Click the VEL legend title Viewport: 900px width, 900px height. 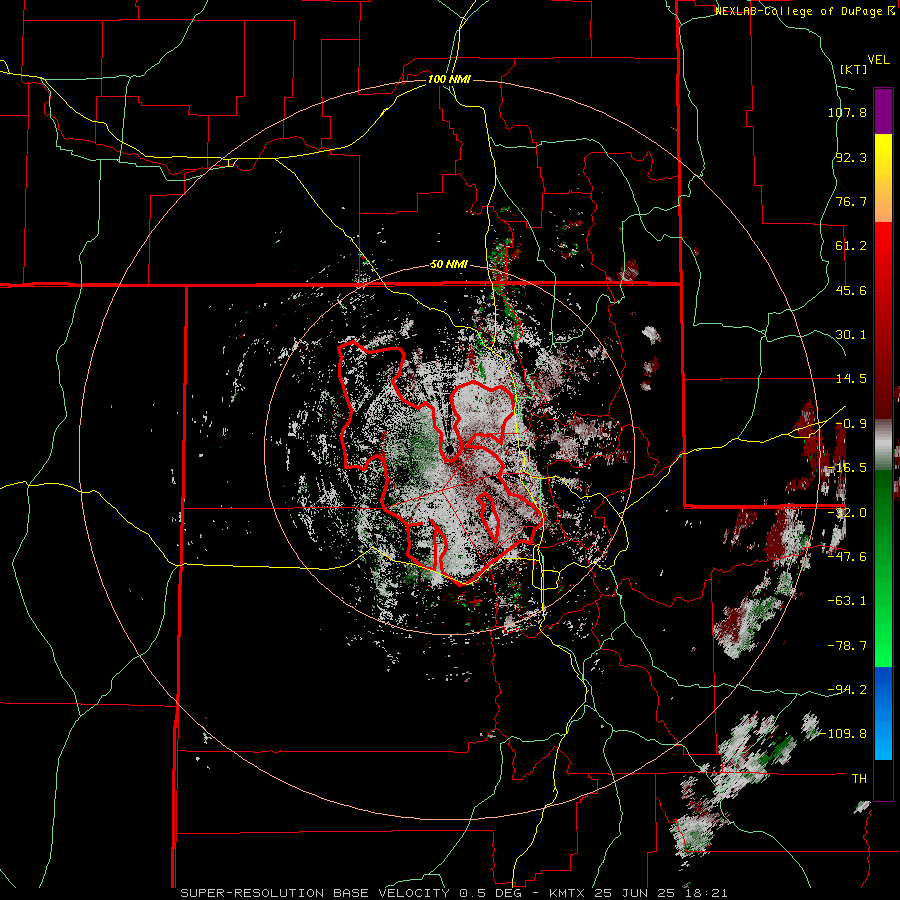click(878, 60)
